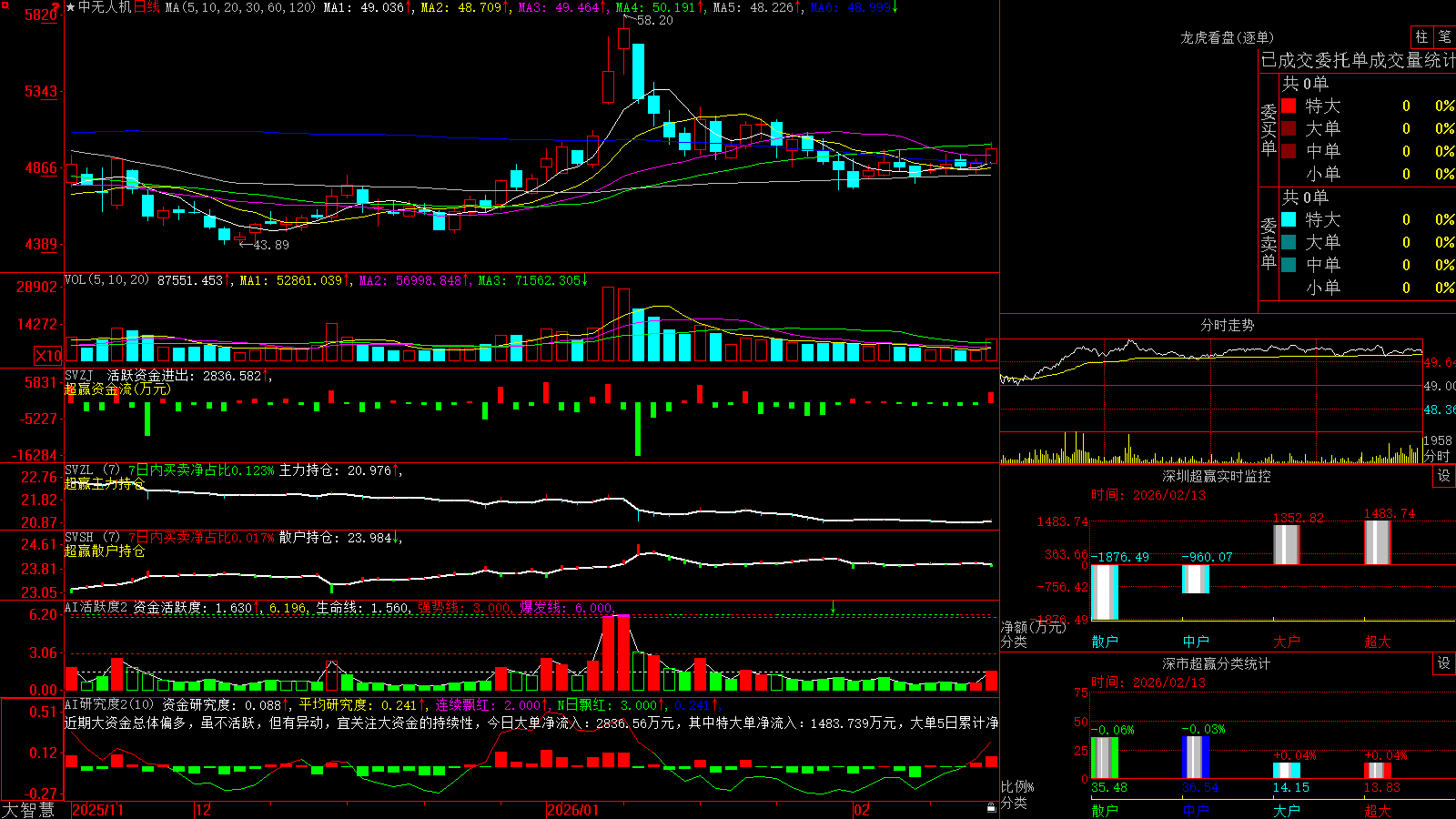Screen dimensions: 1456x819
Task: Click the 4389 price axis value
Action: click(41, 244)
